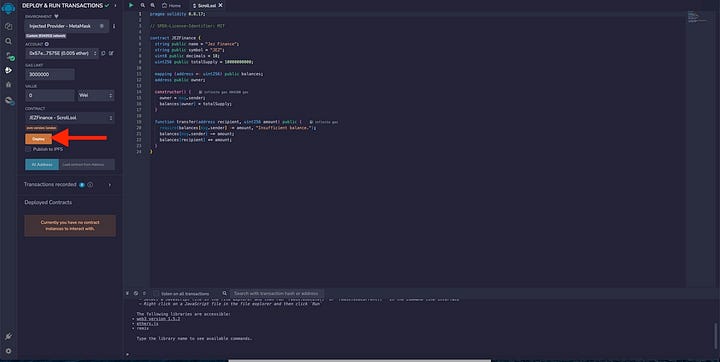Viewport: 720px width, 362px height.
Task: Click the sign message icon next to account
Action: [111, 53]
